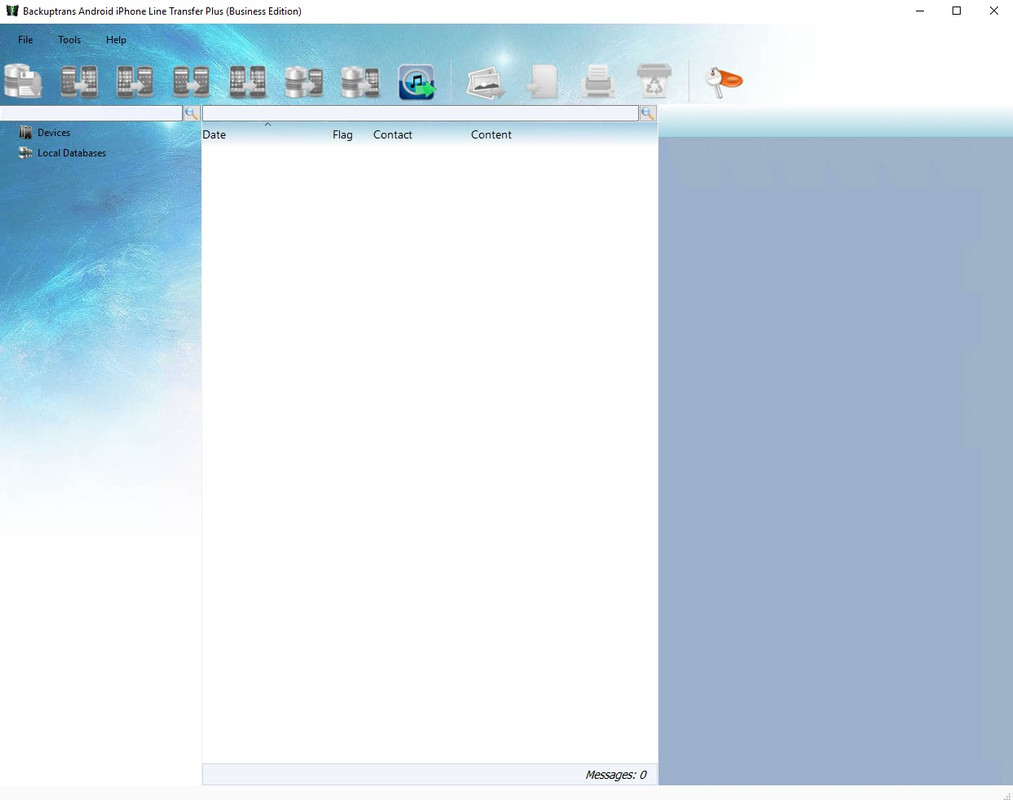Click the printer icon in toolbar
The height and width of the screenshot is (800, 1013).
598,81
